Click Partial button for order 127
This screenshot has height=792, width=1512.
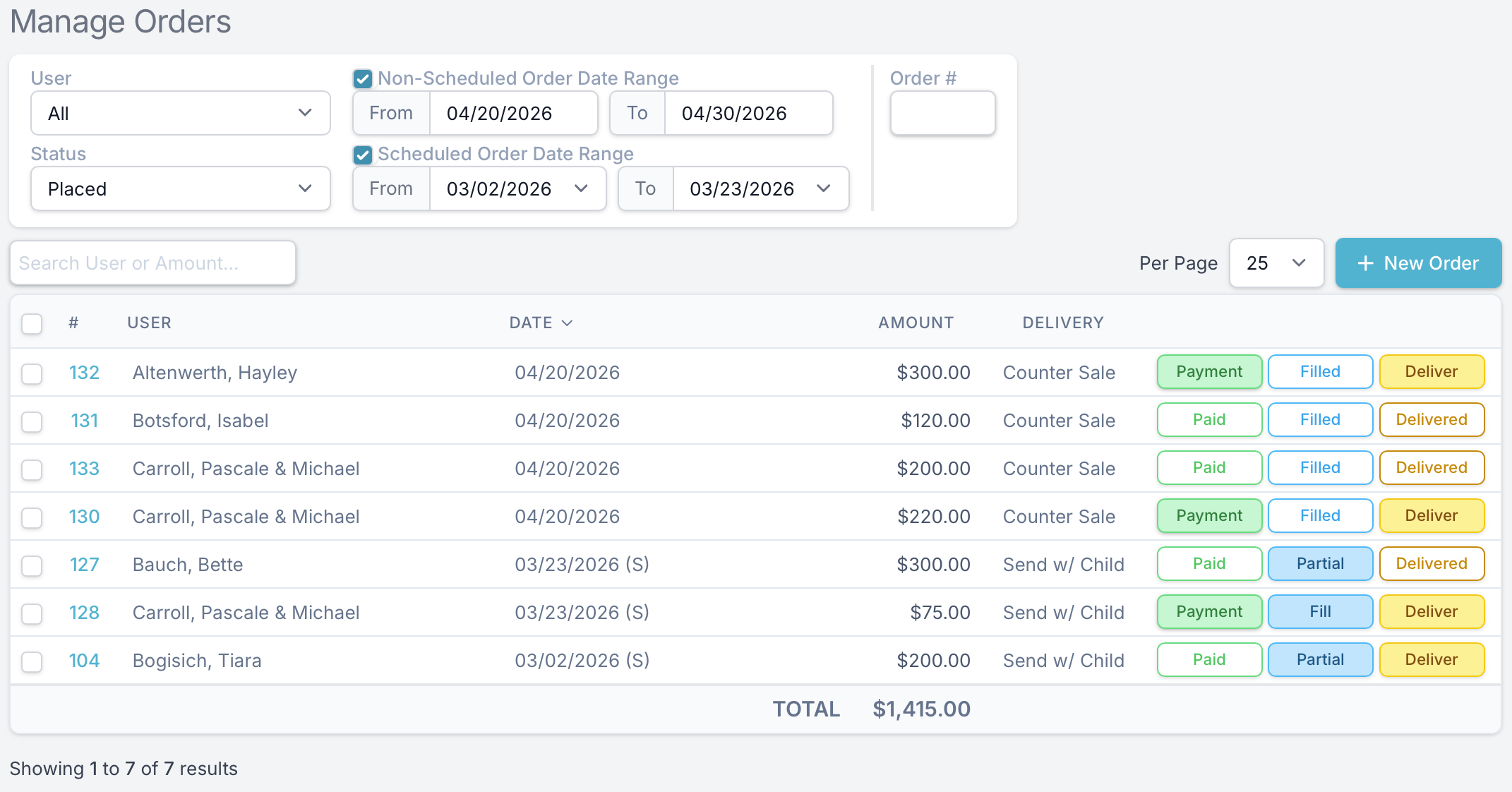(x=1320, y=564)
